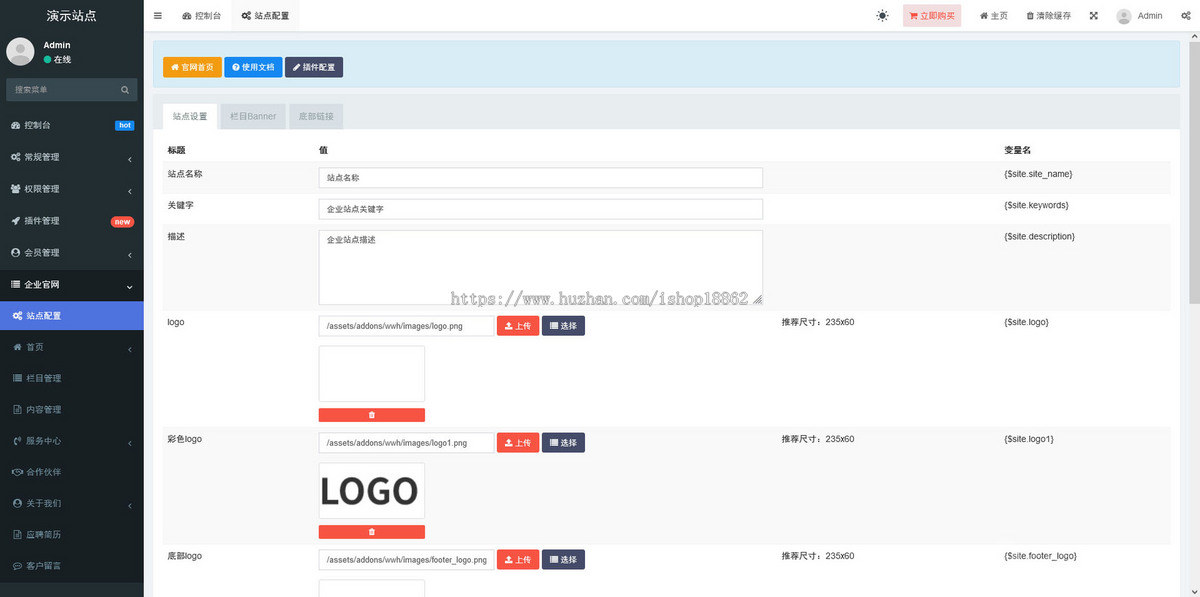This screenshot has width=1200, height=597.
Task: Click the variable text {$site.logo}
Action: [1026, 322]
